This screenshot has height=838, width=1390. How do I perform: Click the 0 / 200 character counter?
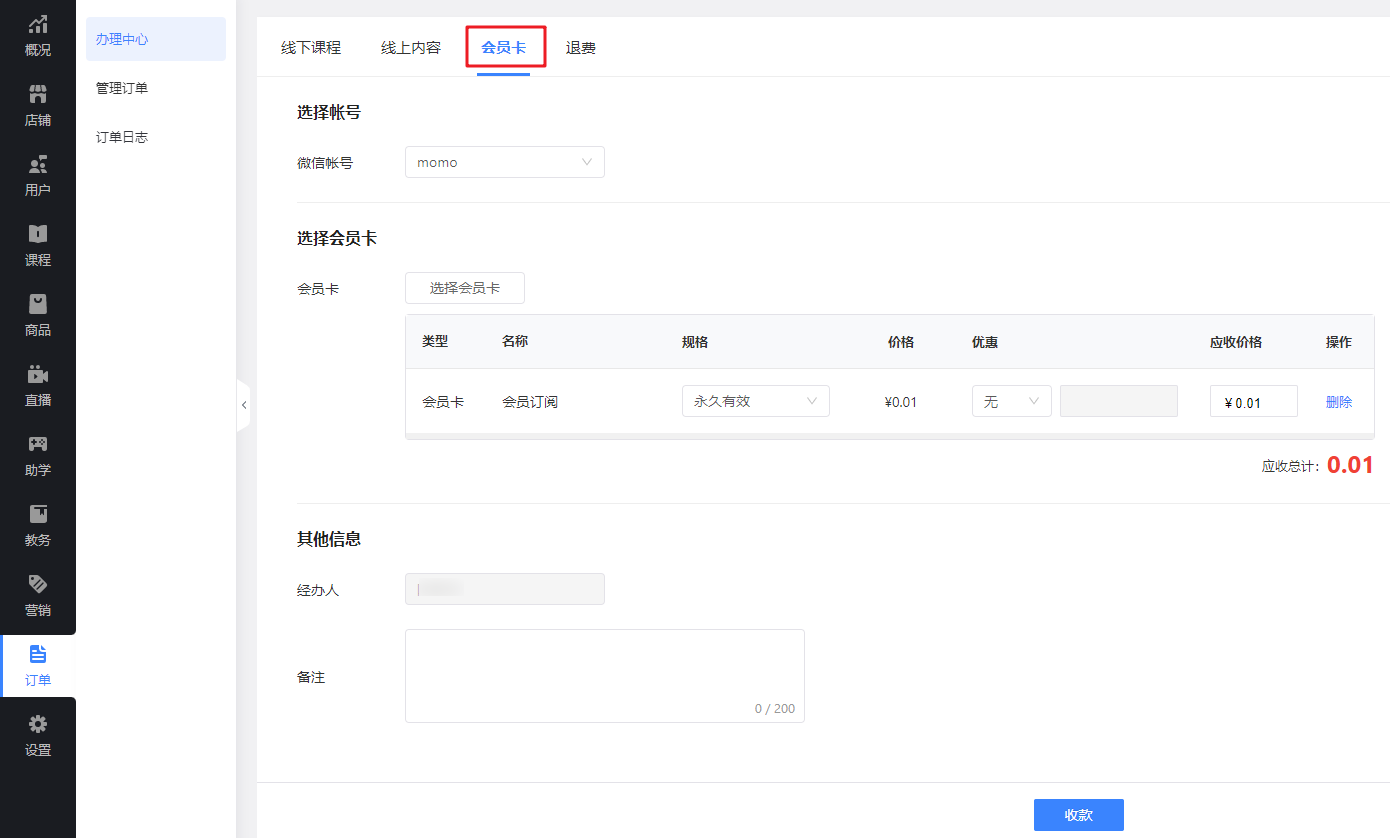tap(775, 709)
